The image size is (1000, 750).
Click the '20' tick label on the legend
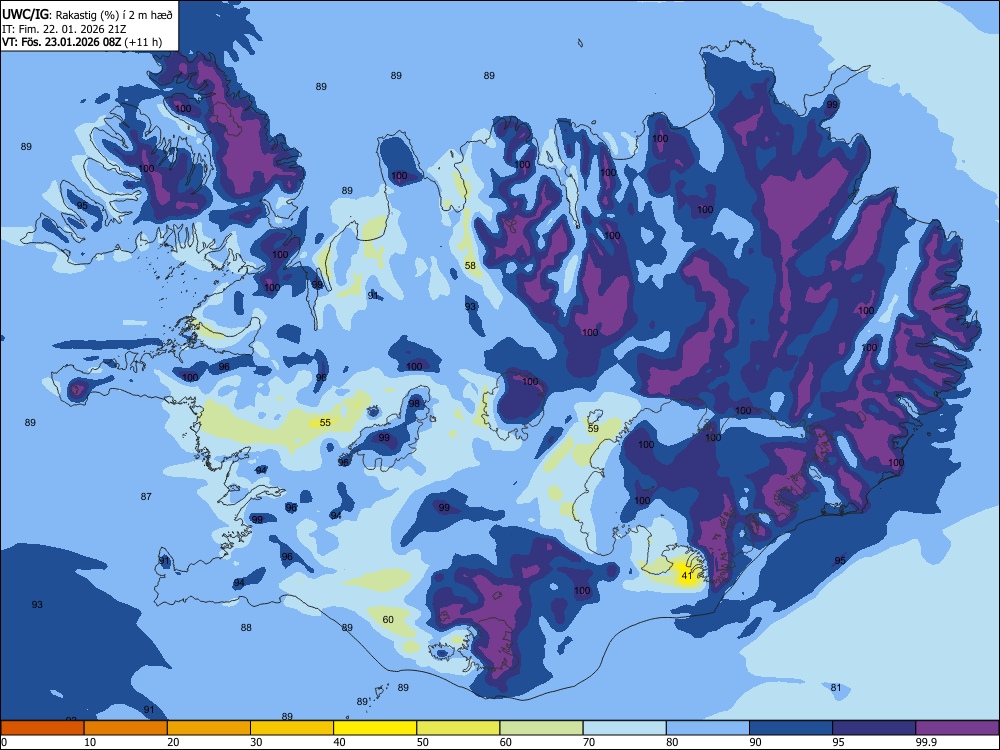pyautogui.click(x=173, y=742)
